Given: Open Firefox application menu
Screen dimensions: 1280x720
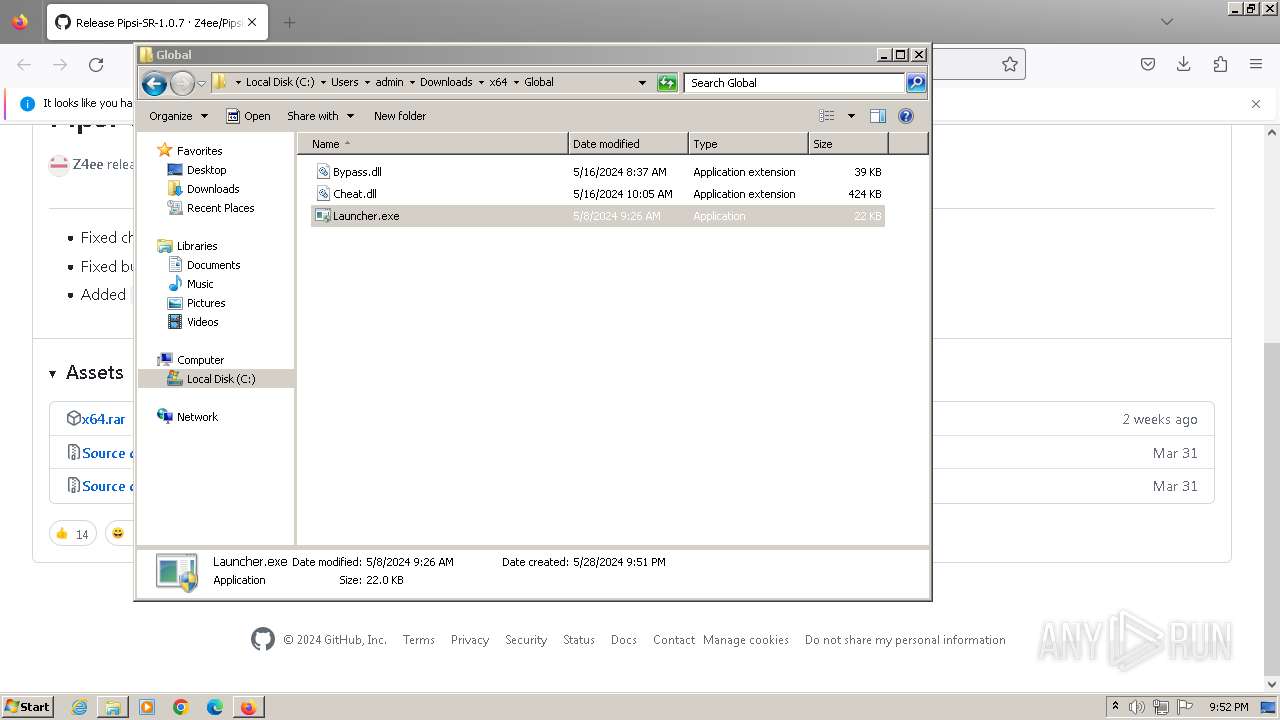Looking at the screenshot, I should coord(1256,65).
